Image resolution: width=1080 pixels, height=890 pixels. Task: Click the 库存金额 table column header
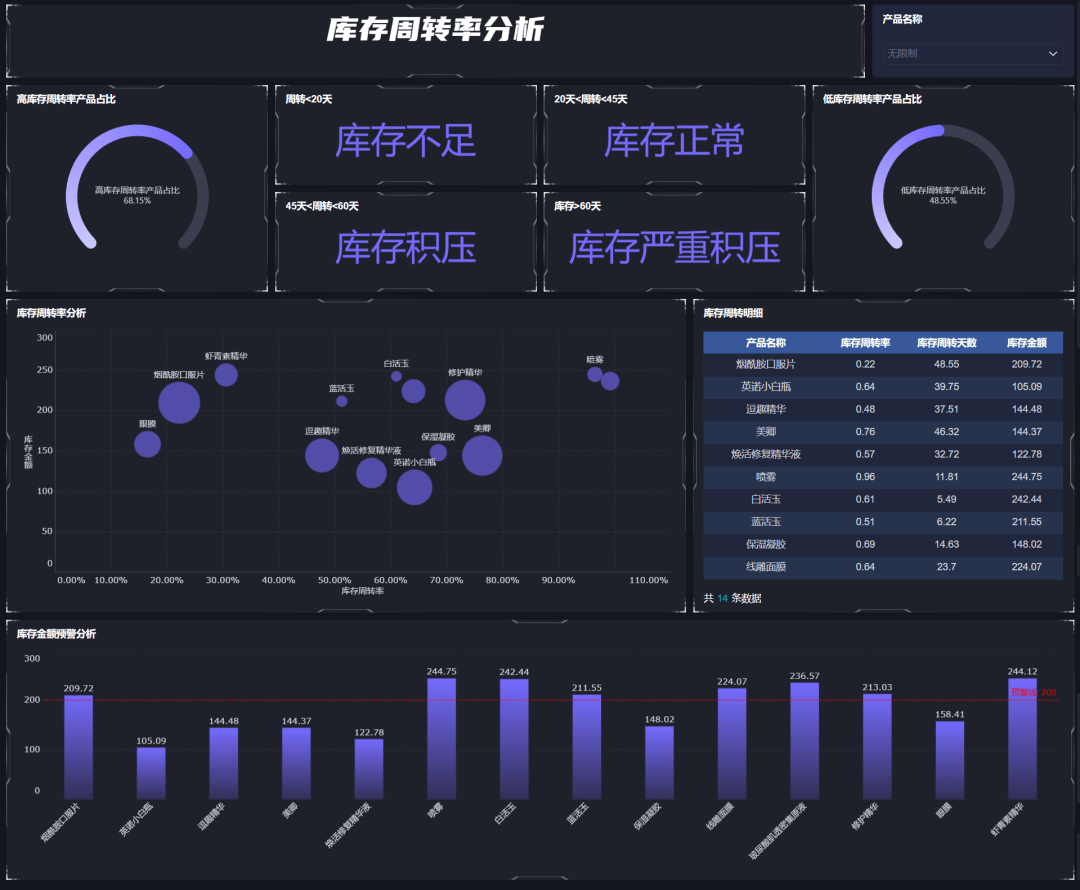tap(1026, 343)
